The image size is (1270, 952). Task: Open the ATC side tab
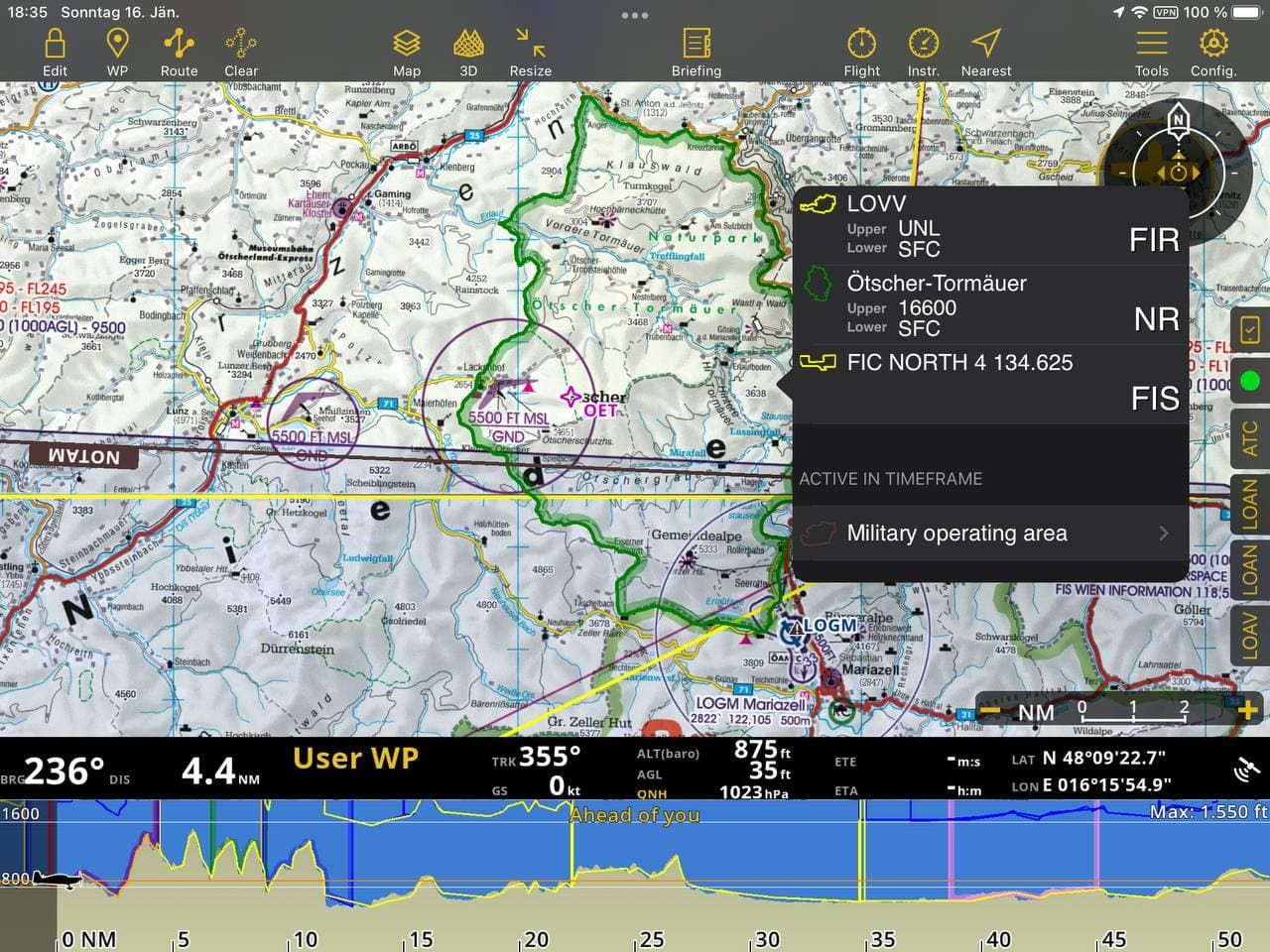(1250, 438)
